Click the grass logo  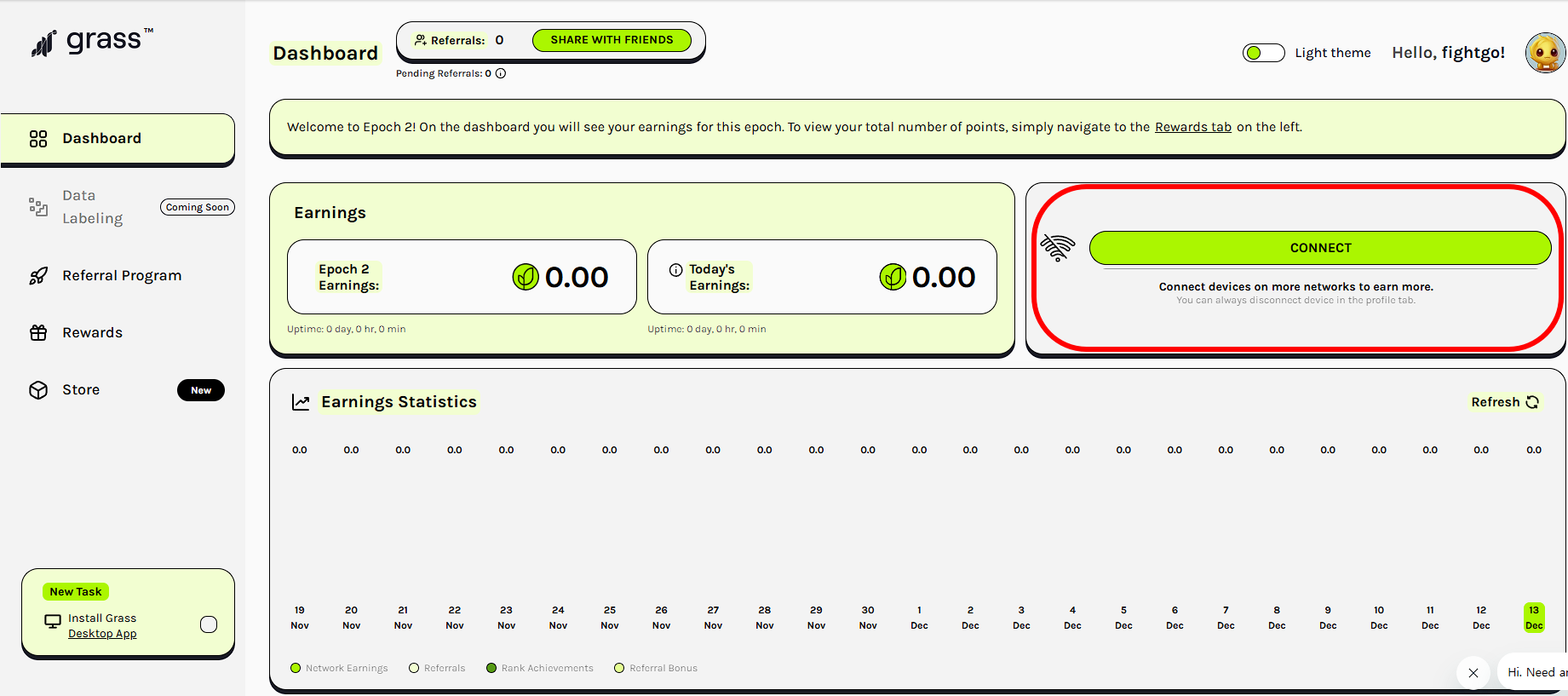click(x=92, y=42)
